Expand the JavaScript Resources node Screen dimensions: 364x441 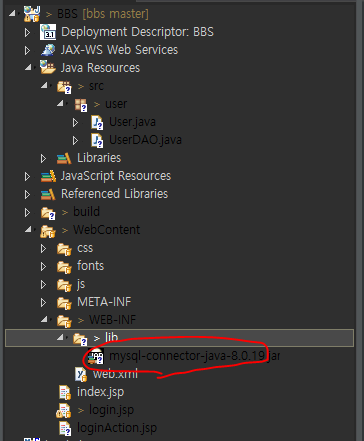coord(27,176)
